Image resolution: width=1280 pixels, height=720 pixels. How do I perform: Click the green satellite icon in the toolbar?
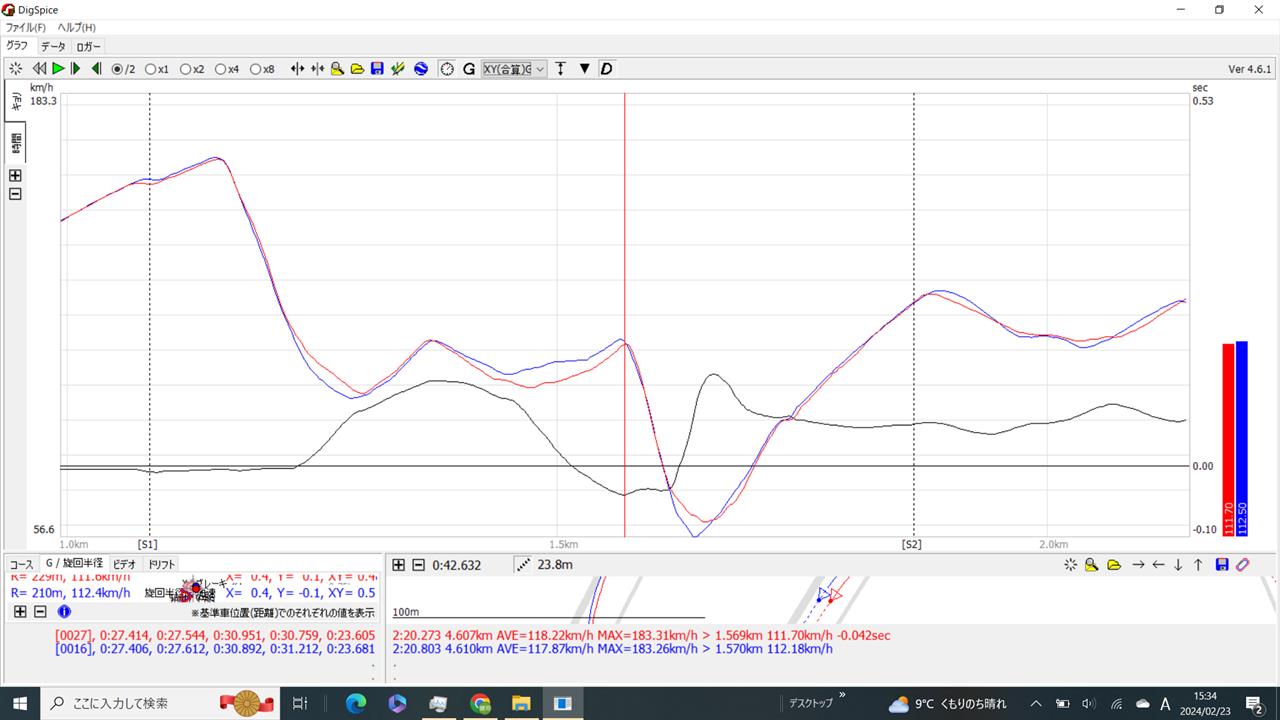point(398,69)
